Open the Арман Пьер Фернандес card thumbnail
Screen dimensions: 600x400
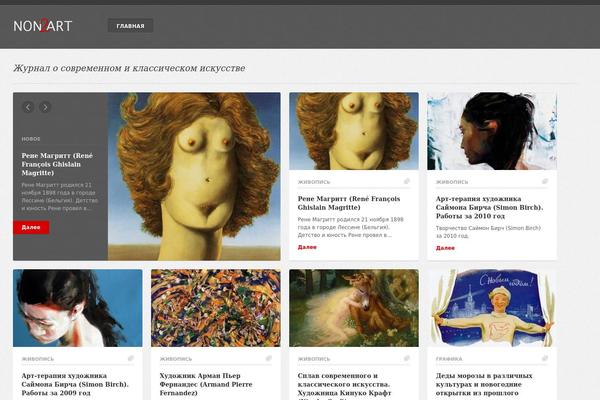point(216,308)
